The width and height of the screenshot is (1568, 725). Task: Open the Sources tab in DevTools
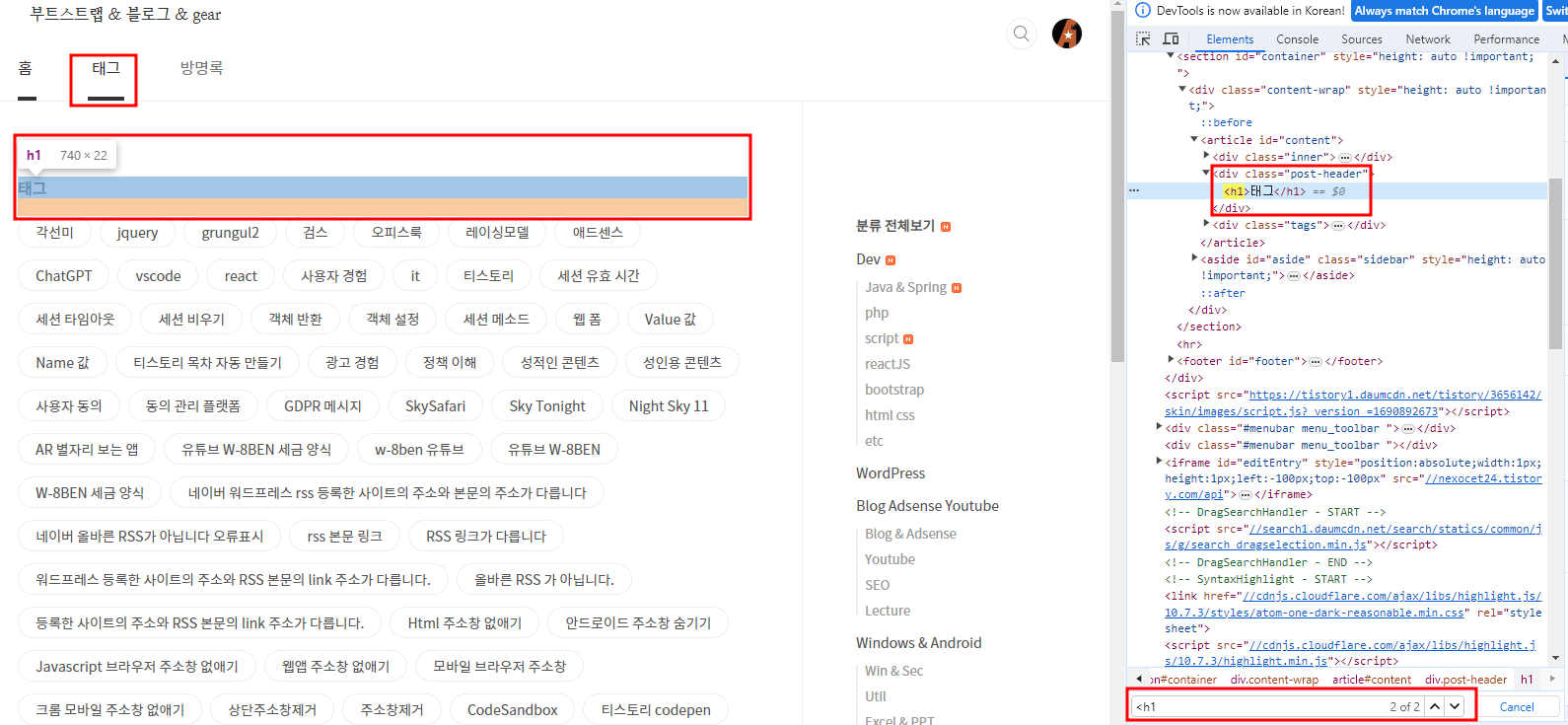1361,39
